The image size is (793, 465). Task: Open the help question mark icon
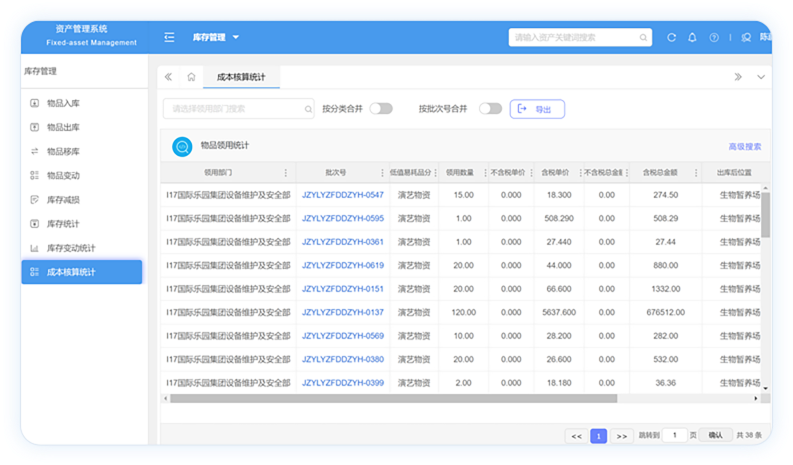(714, 37)
